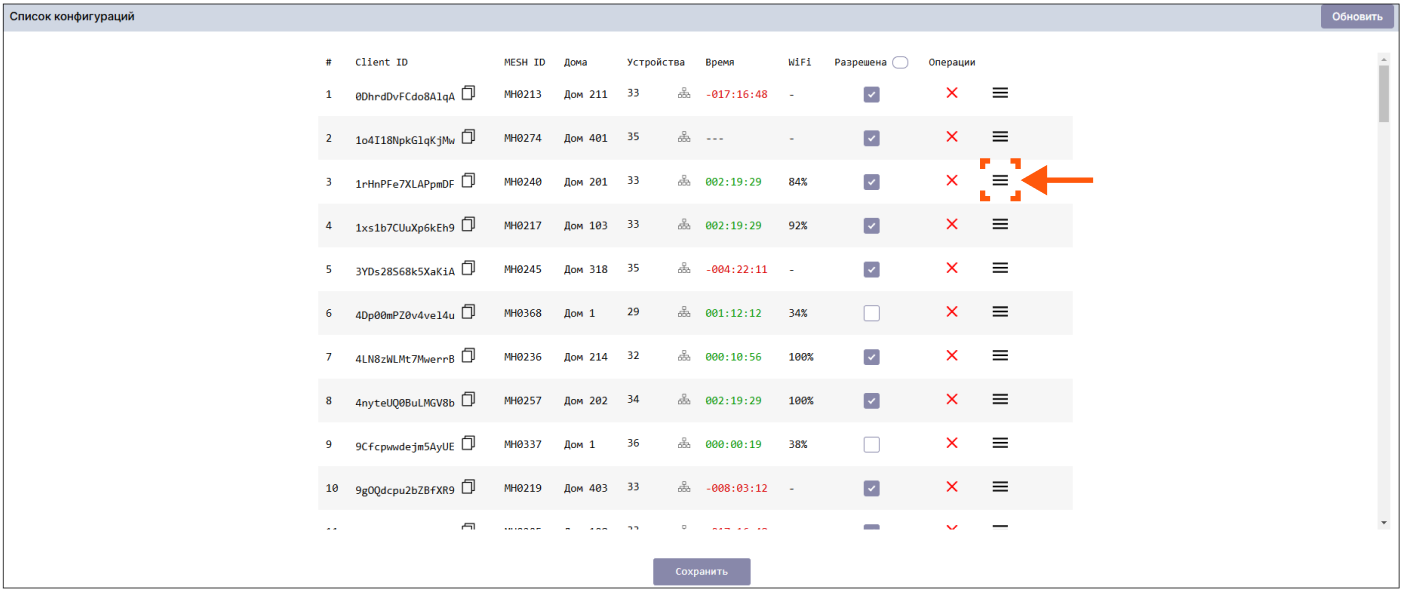Copy Client ID 1rHnPFe7XLAPpmDF

(x=468, y=181)
